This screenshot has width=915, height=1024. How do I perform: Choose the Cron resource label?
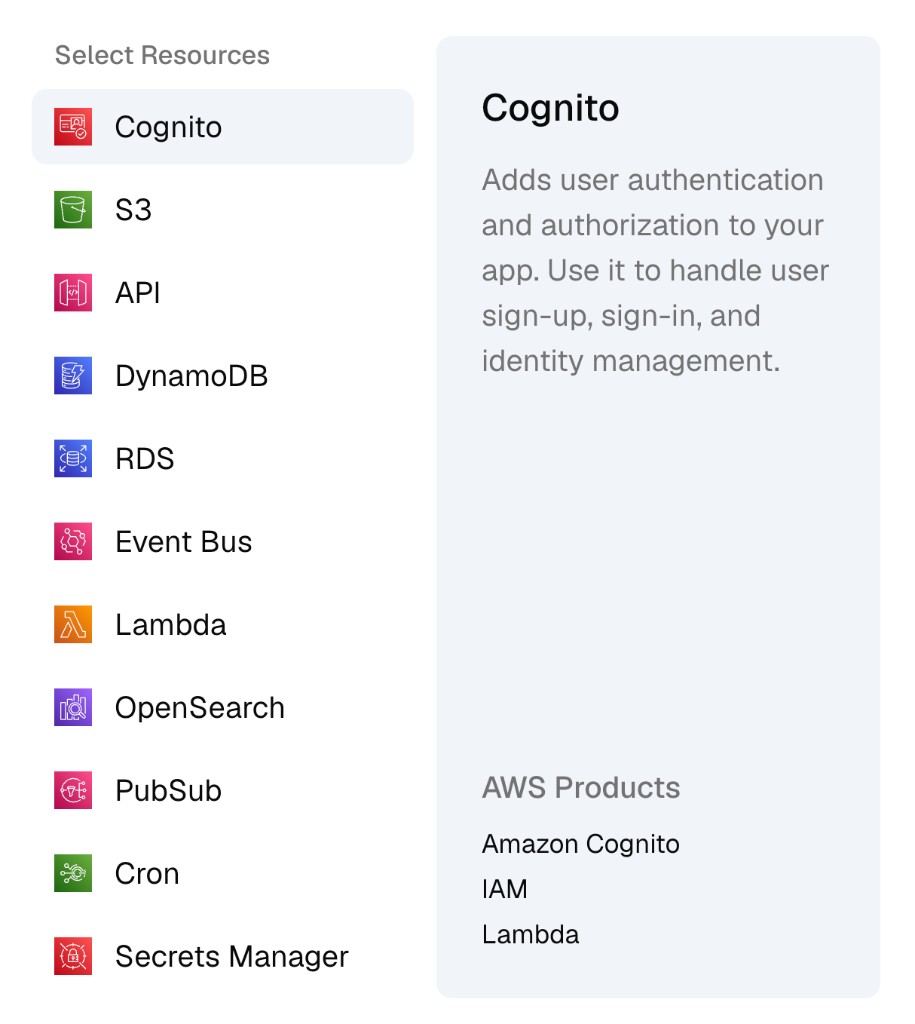tap(147, 874)
